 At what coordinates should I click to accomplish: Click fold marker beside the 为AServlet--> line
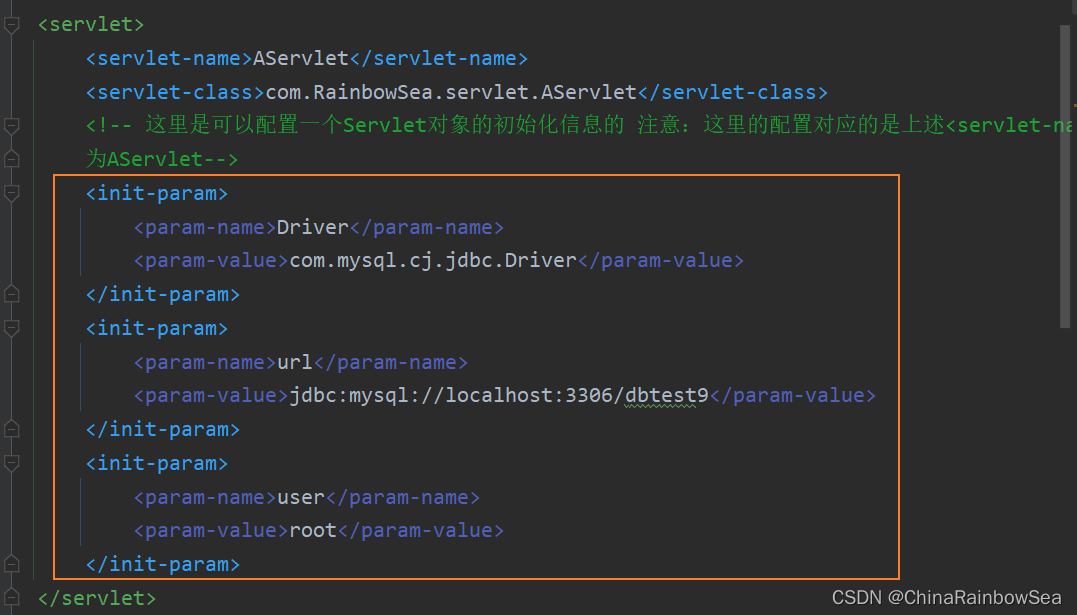tap(12, 159)
